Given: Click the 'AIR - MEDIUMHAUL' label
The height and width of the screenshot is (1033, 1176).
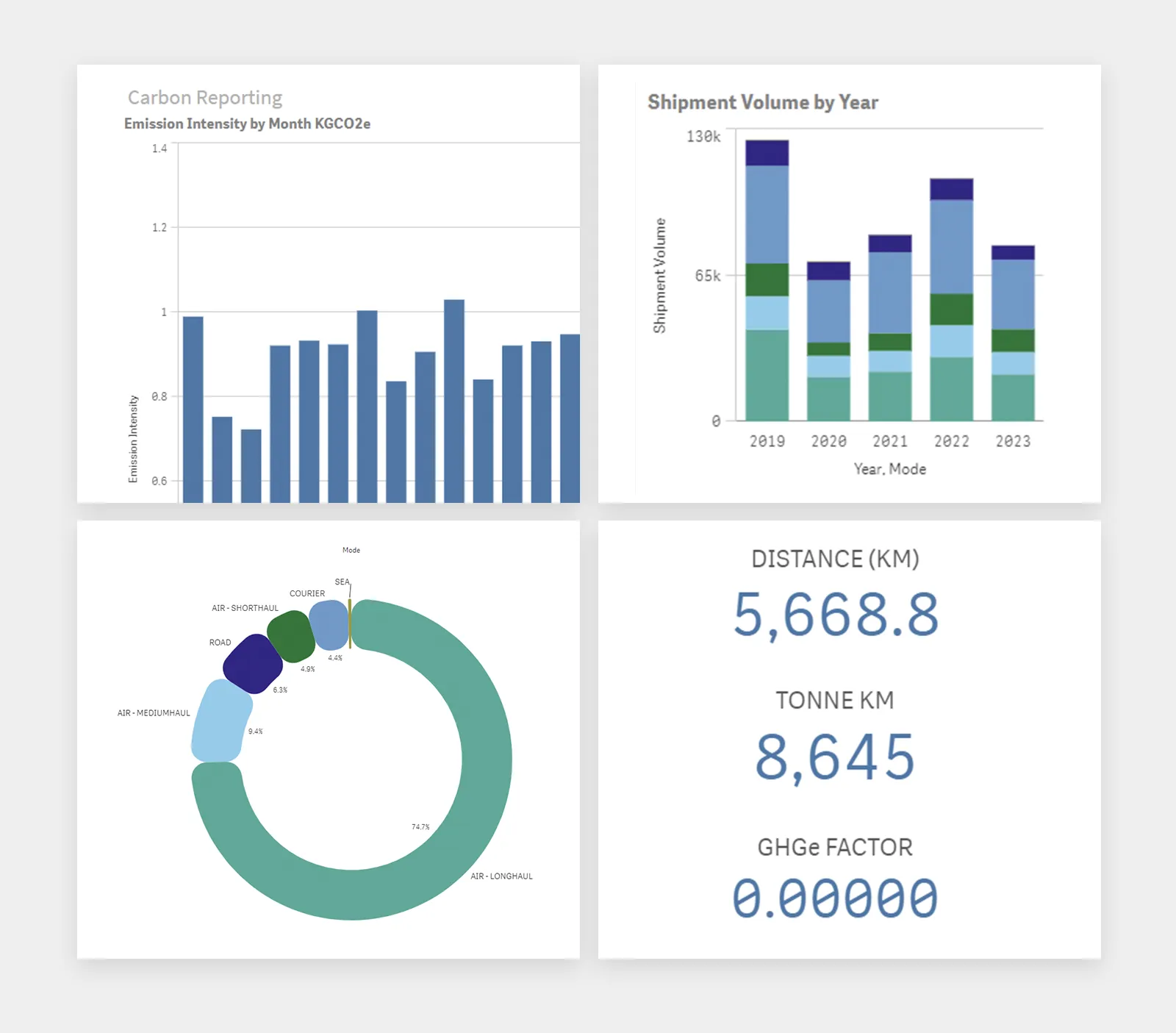Looking at the screenshot, I should click(154, 713).
